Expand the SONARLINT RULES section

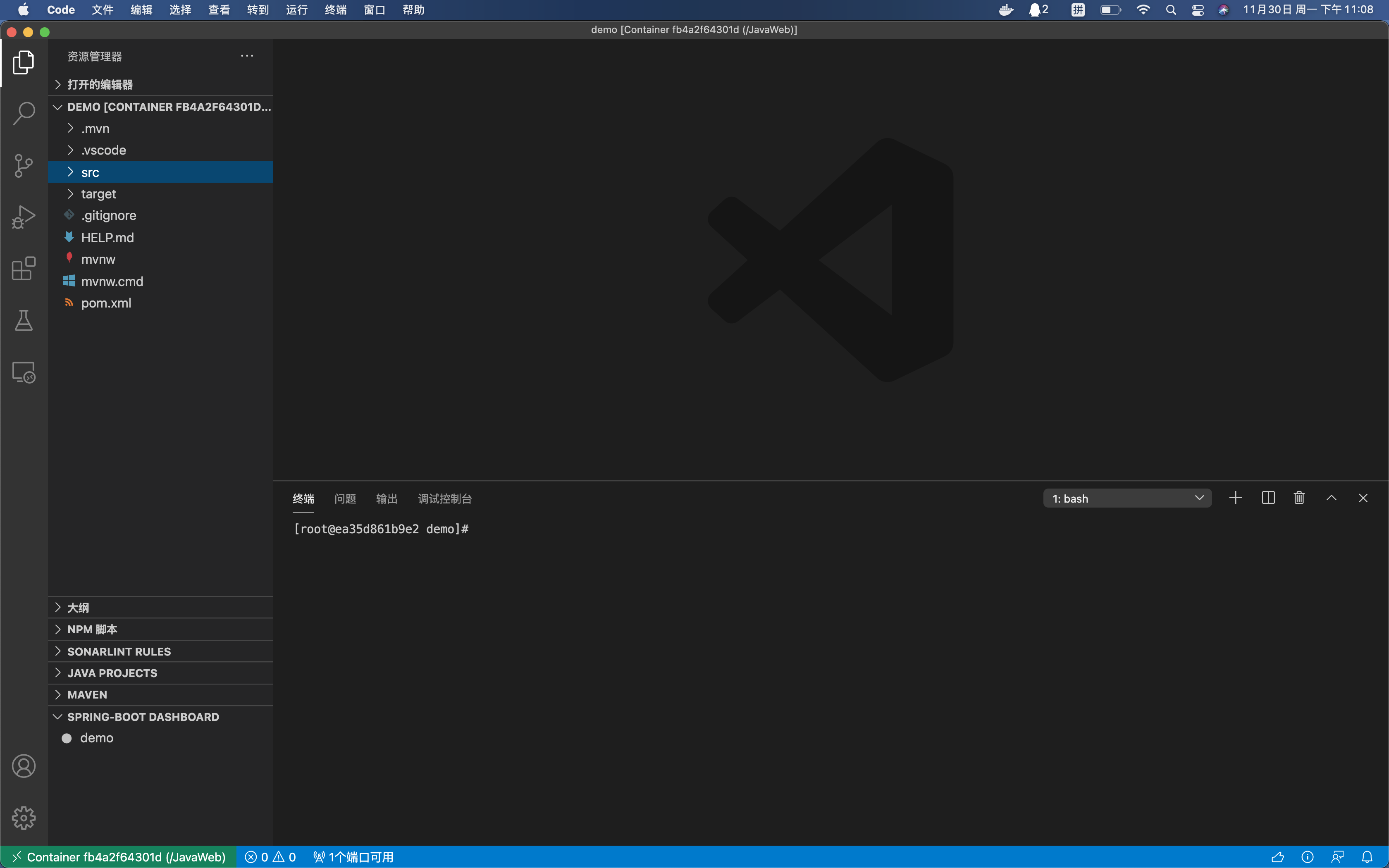click(x=160, y=651)
